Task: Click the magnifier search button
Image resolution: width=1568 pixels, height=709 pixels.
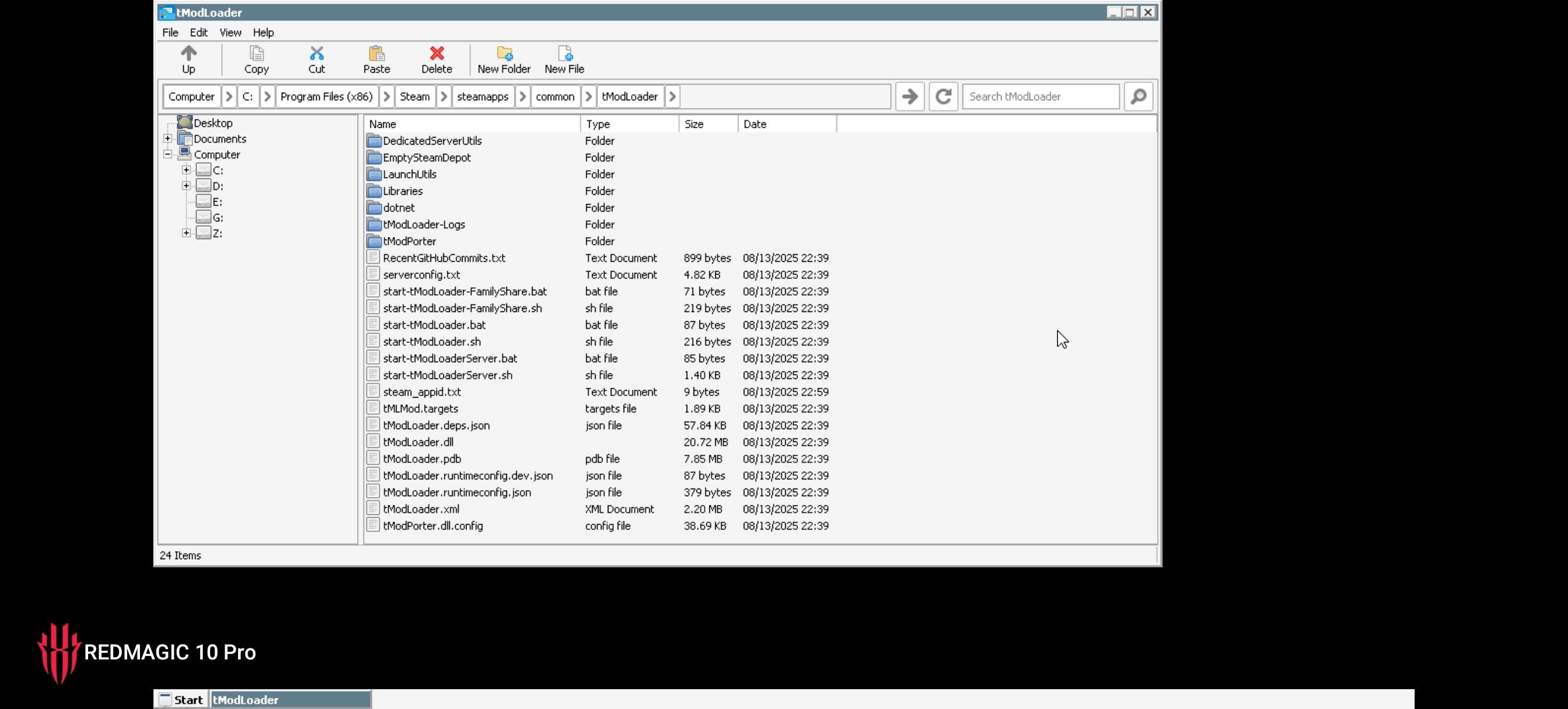Action: pyautogui.click(x=1138, y=96)
